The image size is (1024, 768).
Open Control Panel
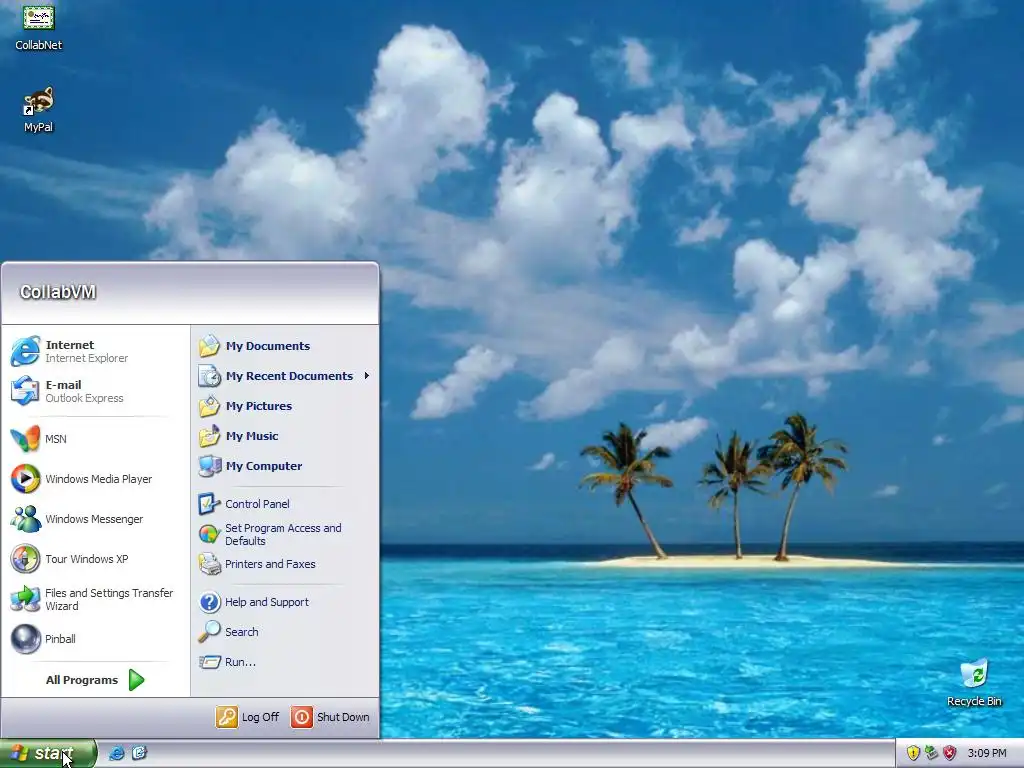click(285, 504)
